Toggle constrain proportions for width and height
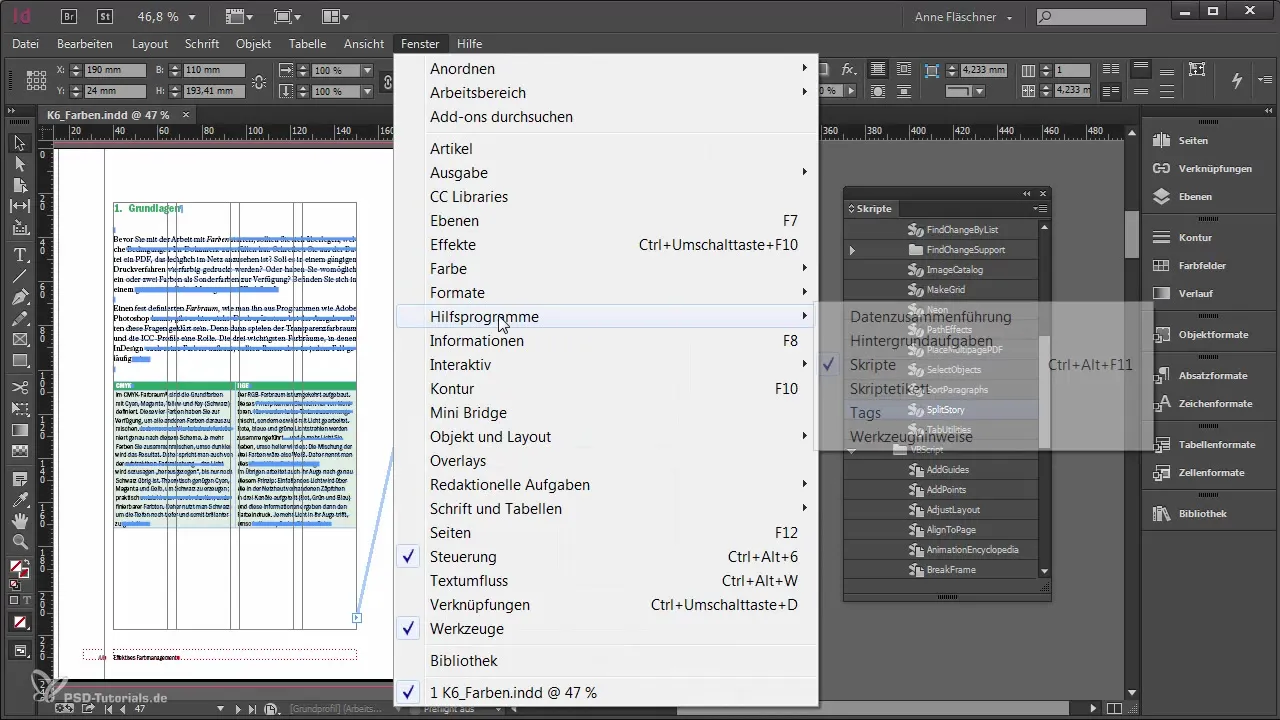 click(x=261, y=82)
